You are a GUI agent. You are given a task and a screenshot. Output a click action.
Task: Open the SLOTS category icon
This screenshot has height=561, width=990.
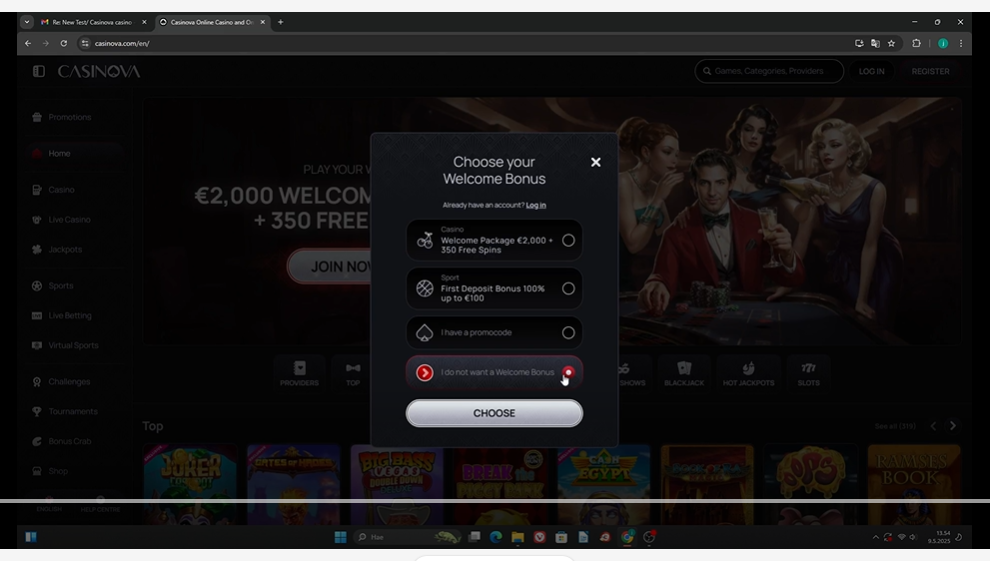pyautogui.click(x=808, y=373)
